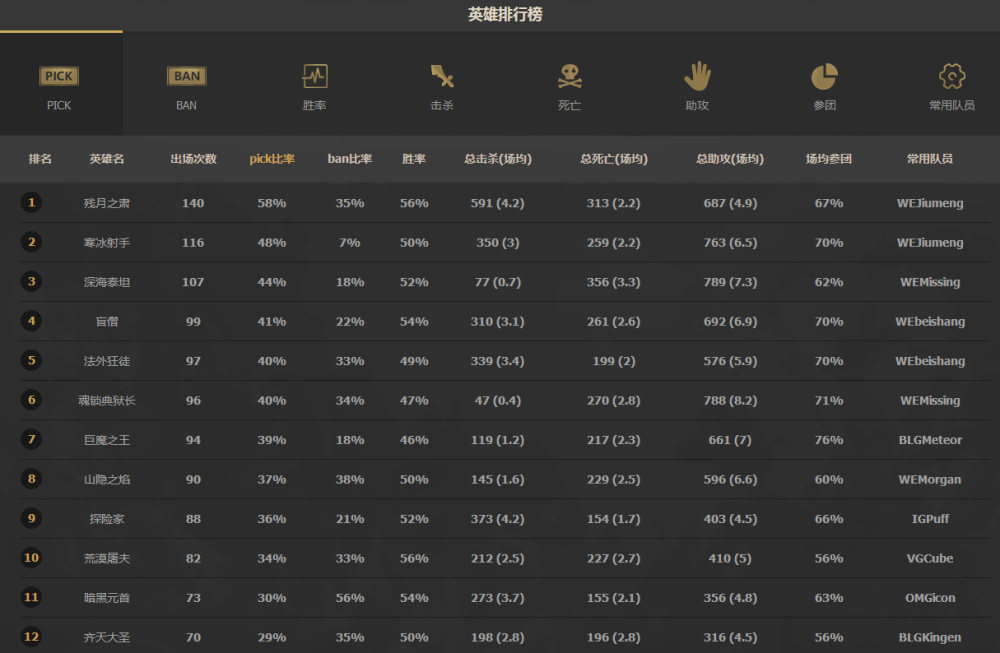Open the 胜率 win-rate chart icon
The width and height of the screenshot is (1000, 653).
[314, 77]
